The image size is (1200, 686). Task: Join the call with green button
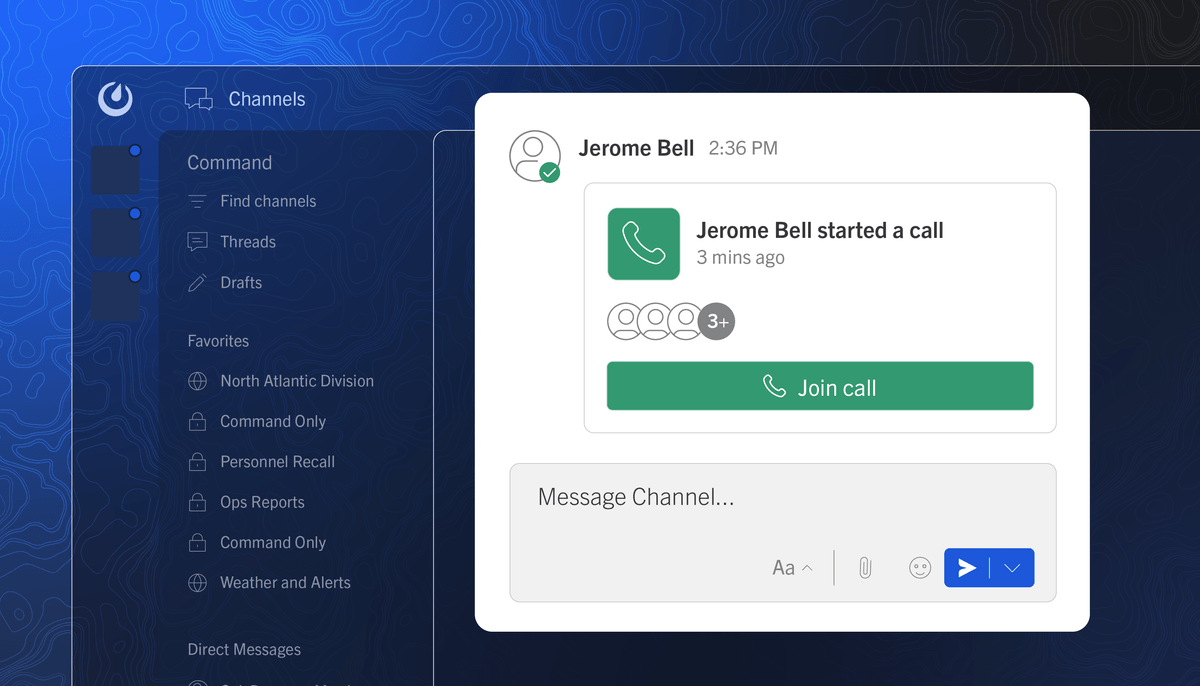tap(820, 386)
